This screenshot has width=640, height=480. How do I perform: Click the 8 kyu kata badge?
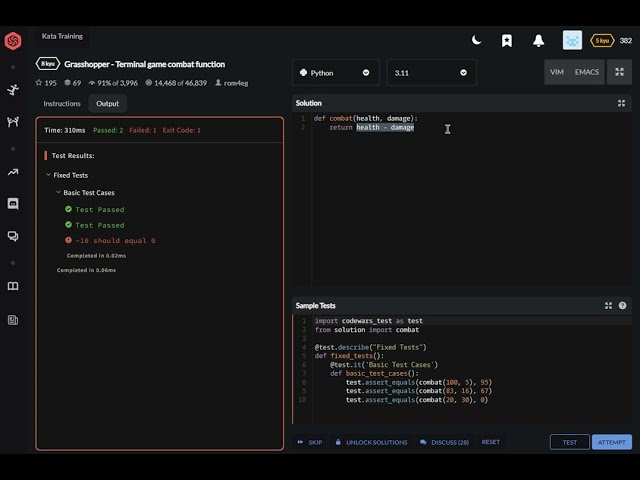[x=48, y=64]
